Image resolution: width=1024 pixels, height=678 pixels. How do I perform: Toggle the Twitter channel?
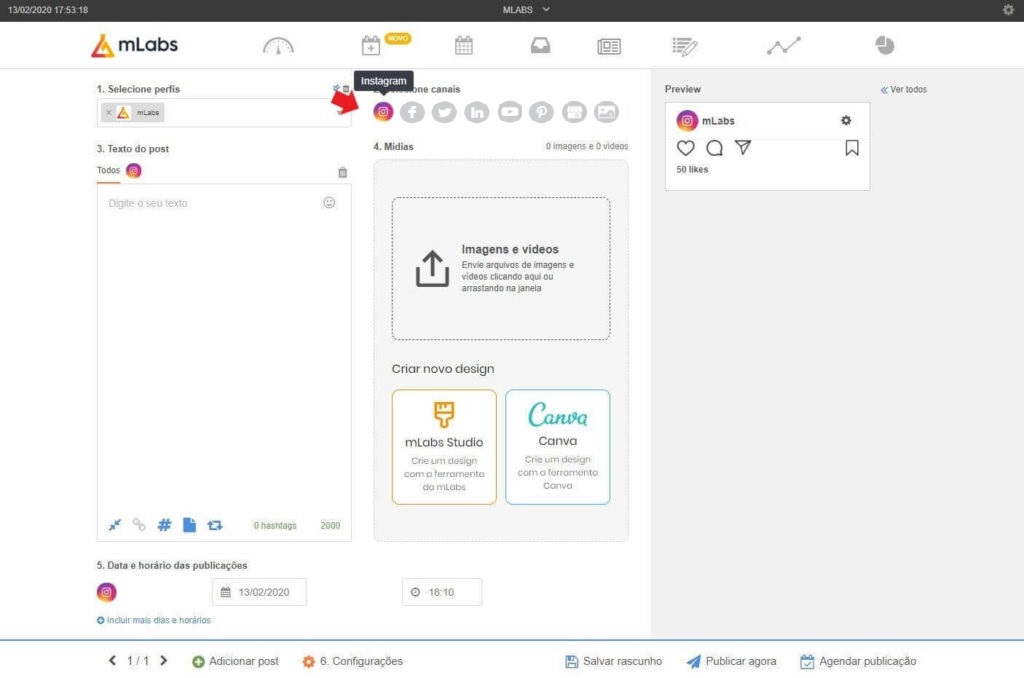tap(444, 112)
